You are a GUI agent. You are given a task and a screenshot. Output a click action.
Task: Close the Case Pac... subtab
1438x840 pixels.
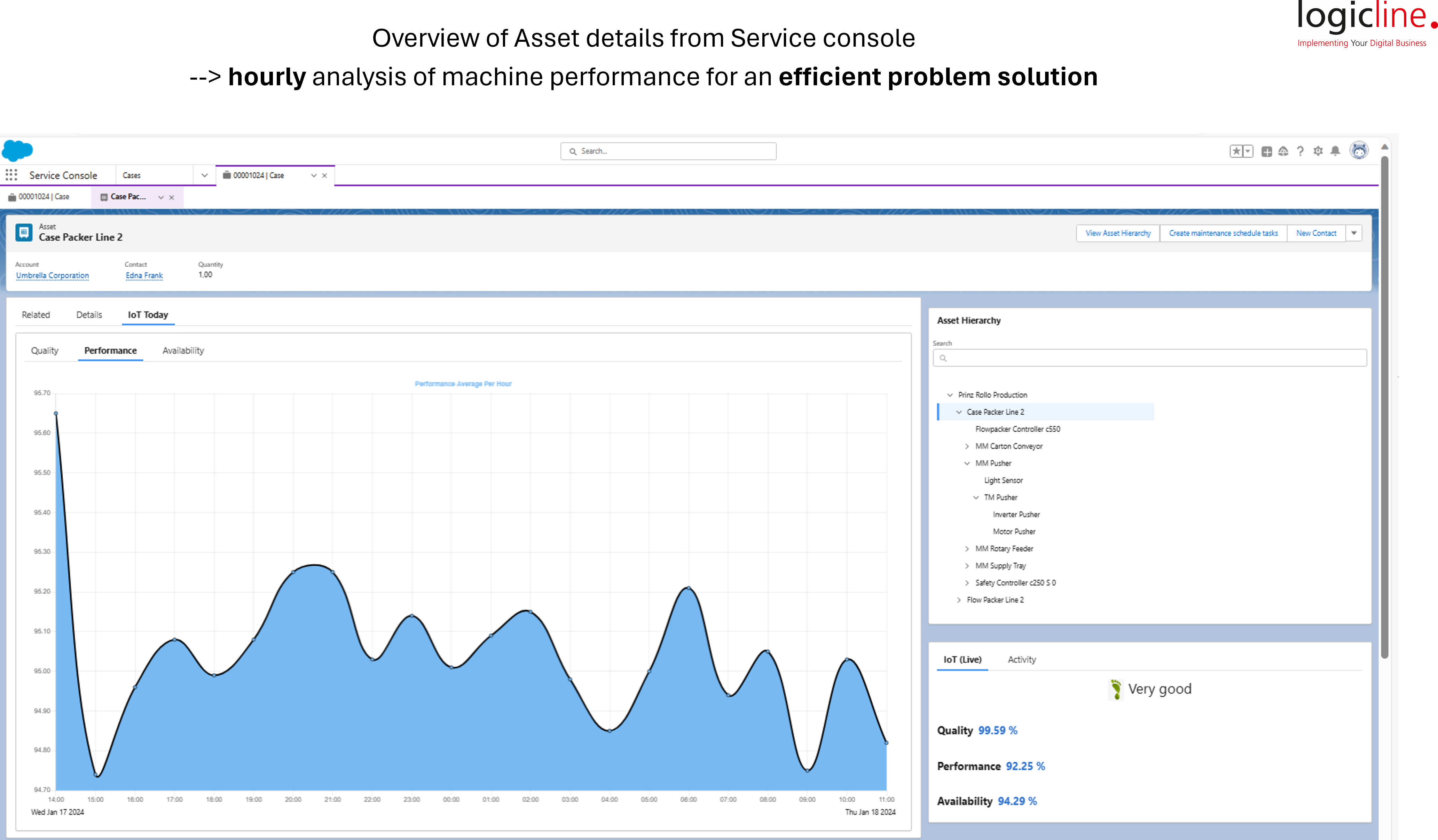point(172,197)
